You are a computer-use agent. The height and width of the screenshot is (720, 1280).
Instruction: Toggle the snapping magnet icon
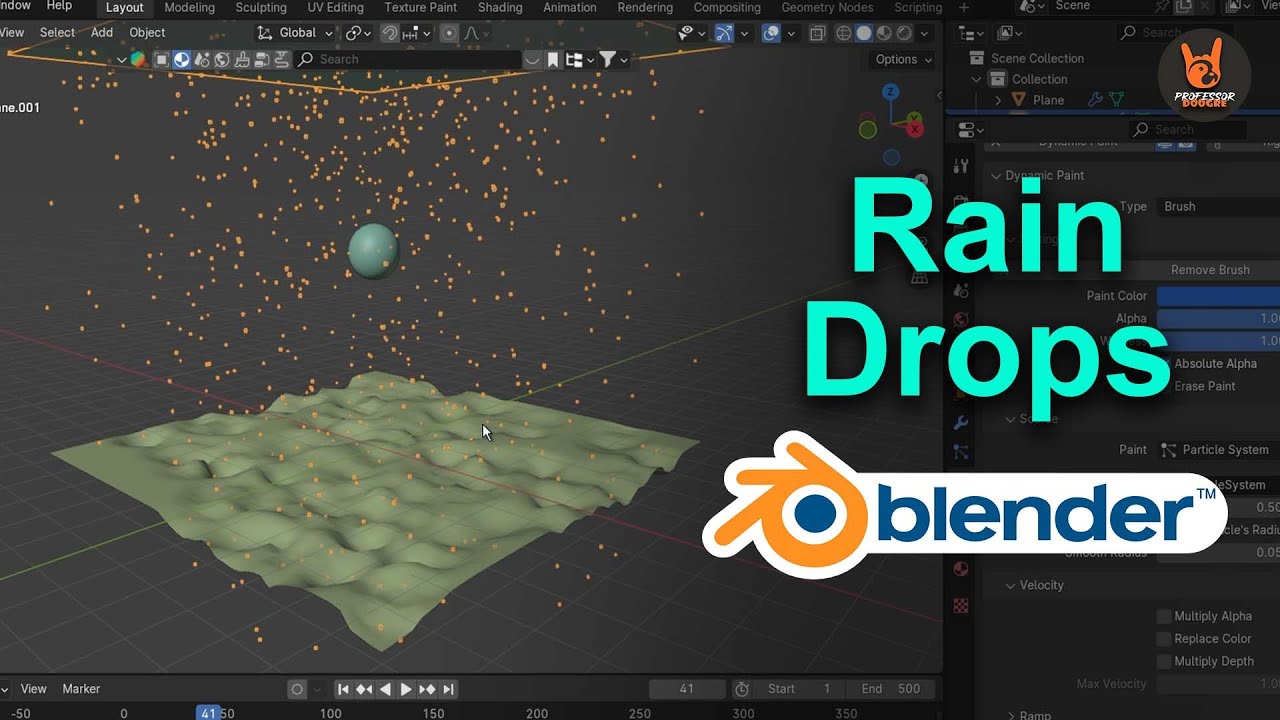[390, 33]
